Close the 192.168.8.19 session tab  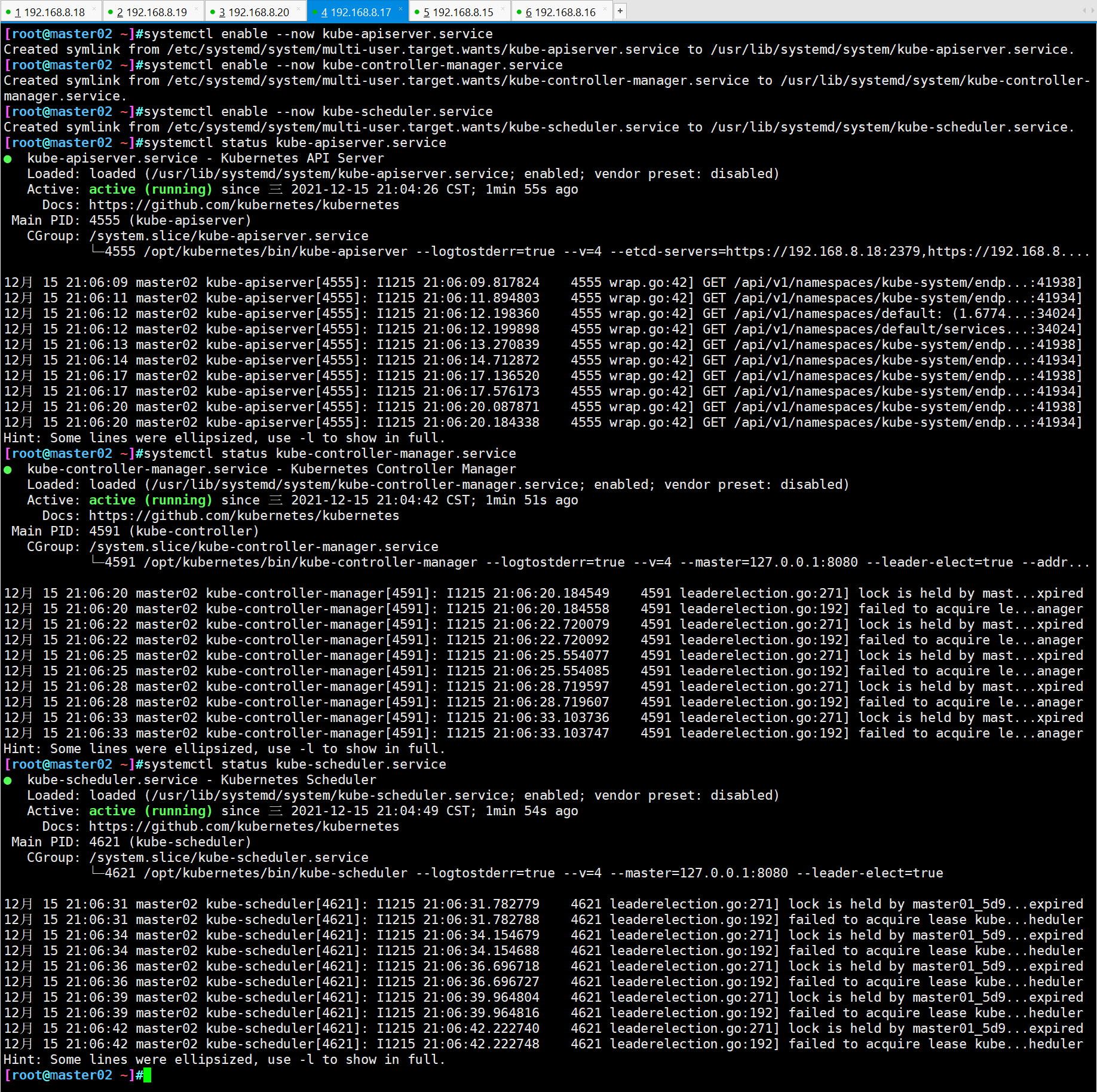point(196,8)
